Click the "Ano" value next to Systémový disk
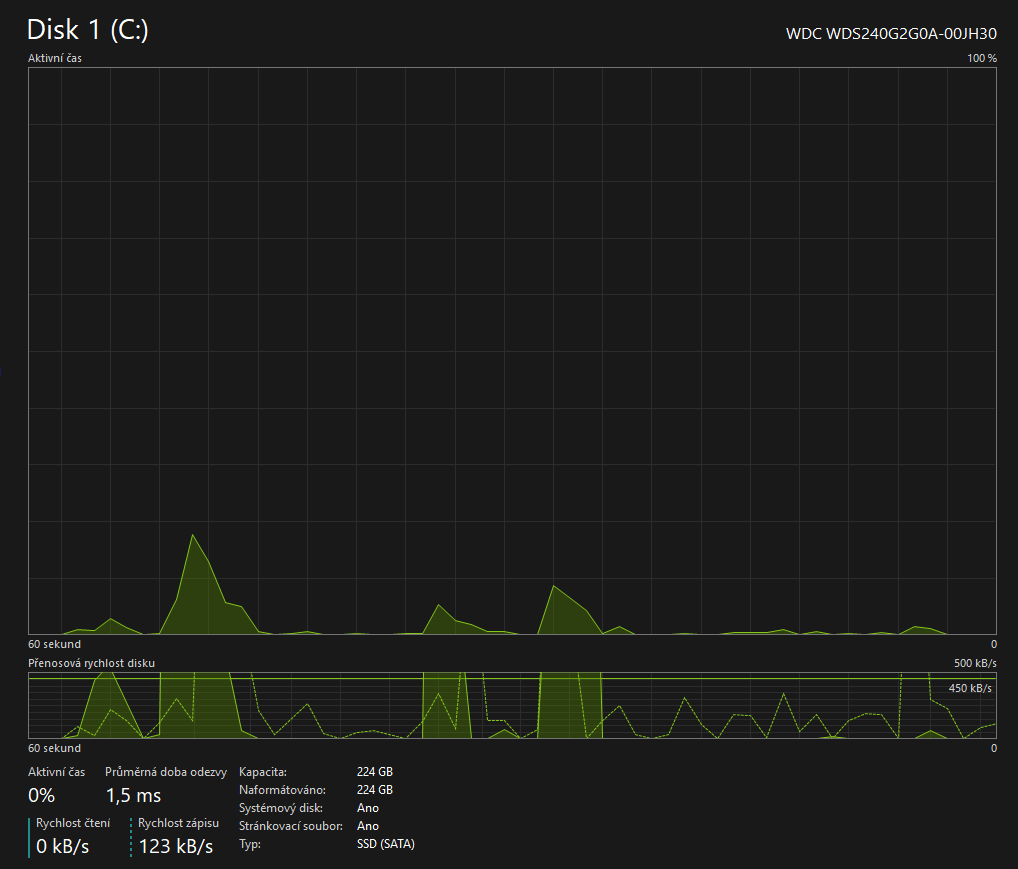The height and width of the screenshot is (869, 1018). (367, 808)
